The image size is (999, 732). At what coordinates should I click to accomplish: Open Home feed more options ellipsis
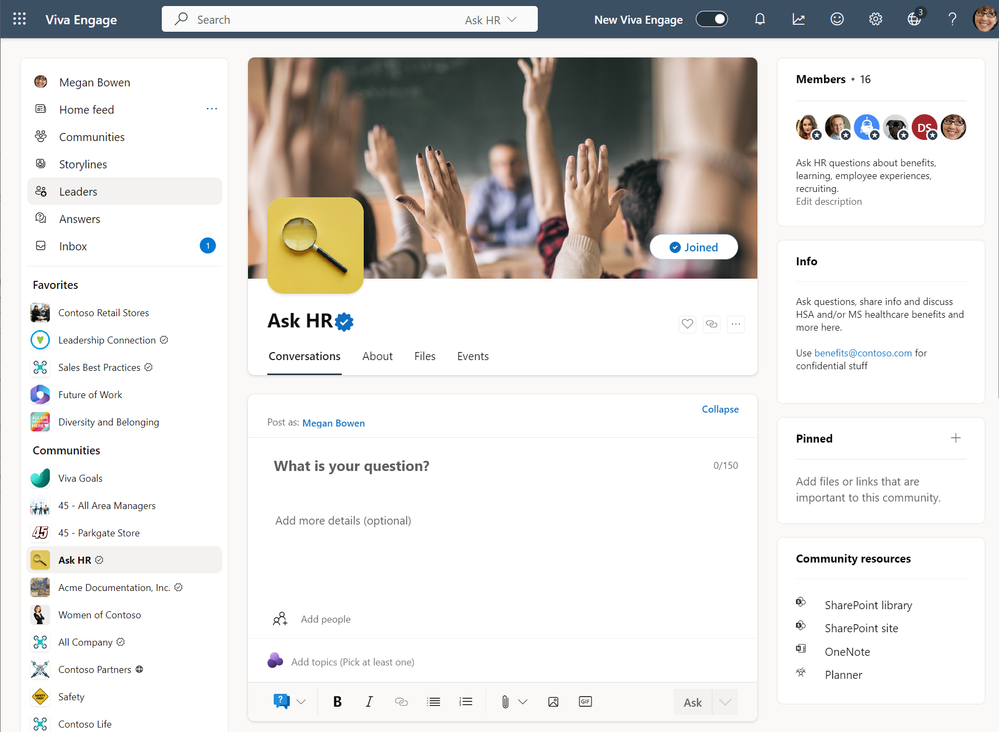click(212, 109)
